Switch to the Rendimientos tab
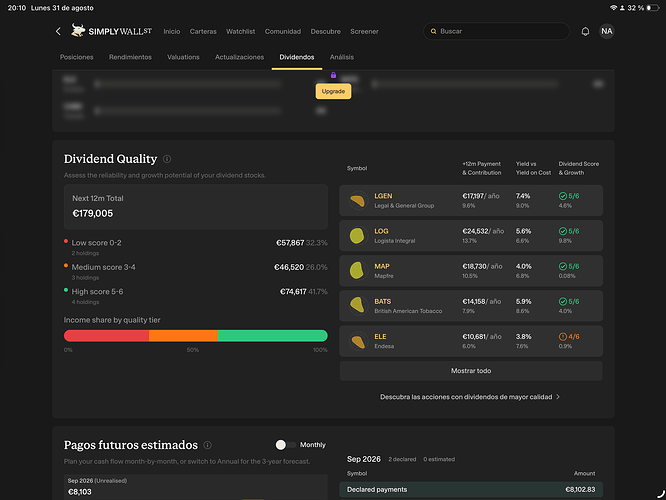 tap(130, 57)
